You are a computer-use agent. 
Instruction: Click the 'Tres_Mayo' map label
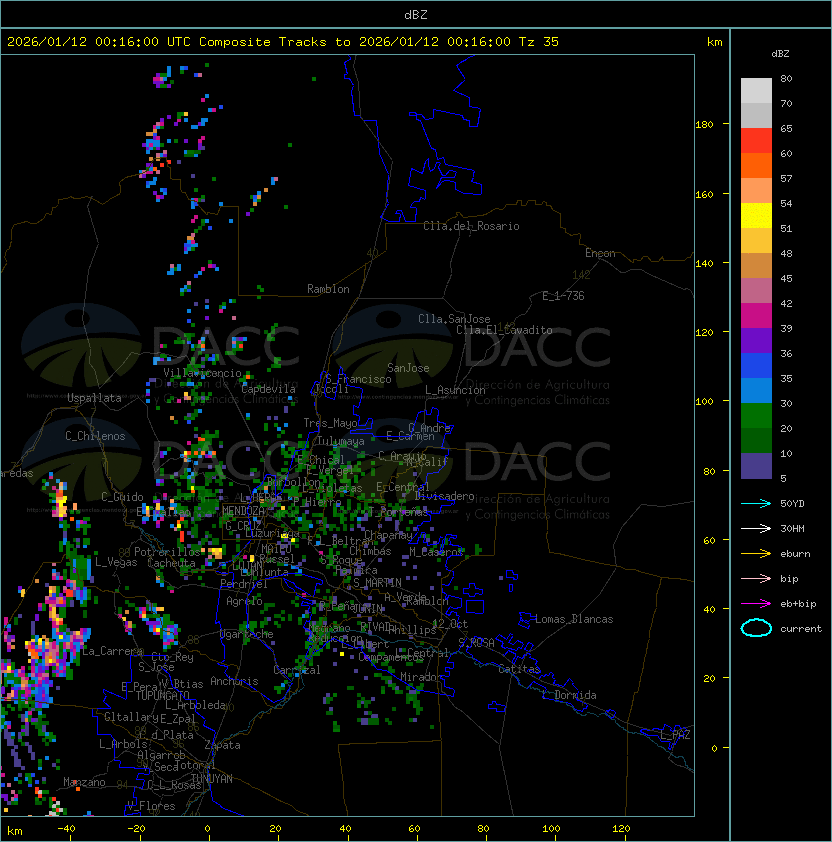coord(330,423)
